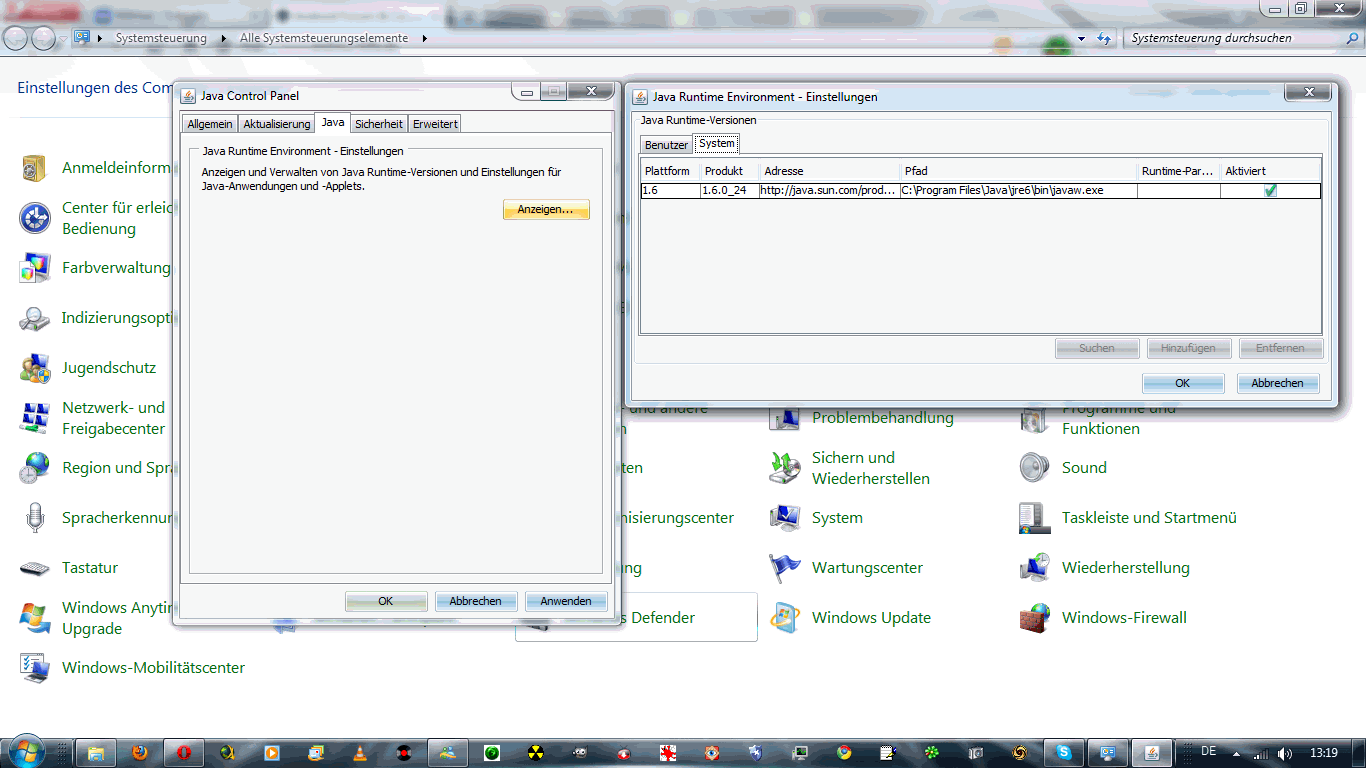This screenshot has height=768, width=1366.
Task: Launch Firefox from the taskbar
Action: click(x=141, y=752)
